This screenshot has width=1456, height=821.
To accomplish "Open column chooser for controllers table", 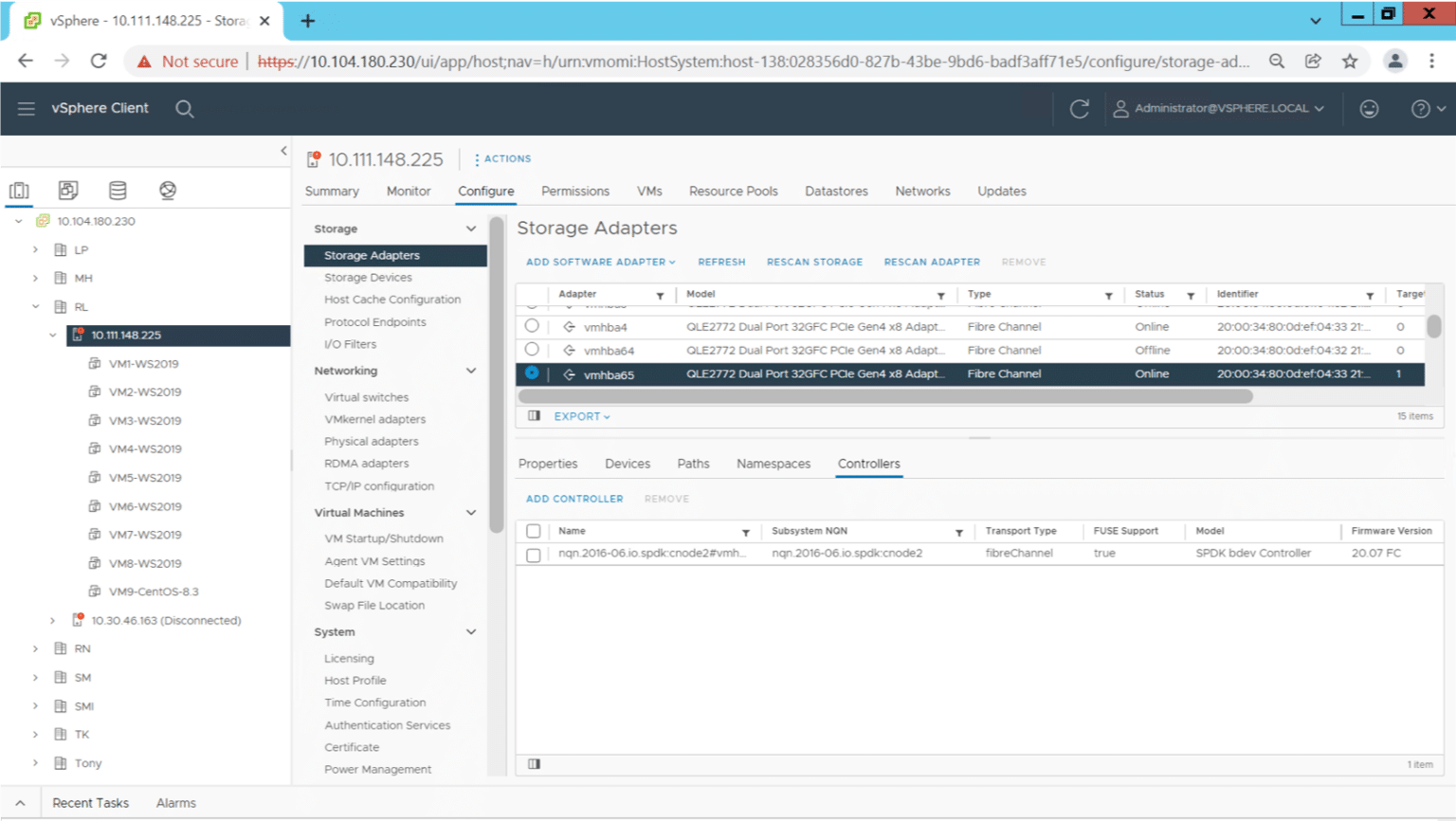I will (535, 764).
